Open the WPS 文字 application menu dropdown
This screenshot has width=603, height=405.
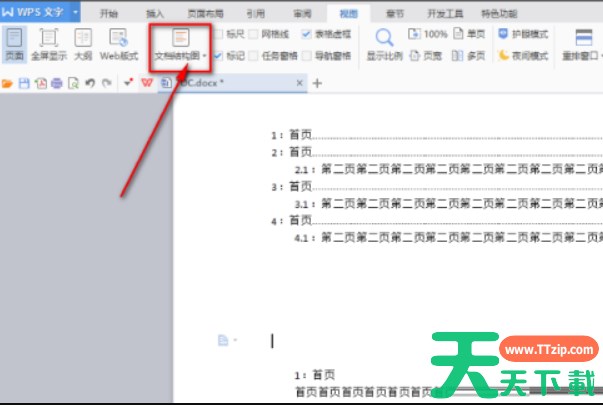pos(75,13)
